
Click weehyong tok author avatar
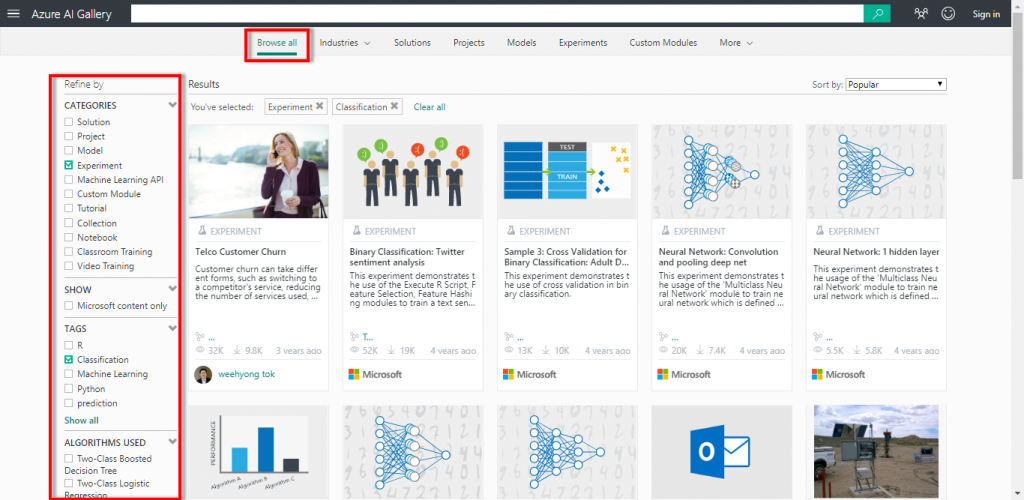click(203, 375)
